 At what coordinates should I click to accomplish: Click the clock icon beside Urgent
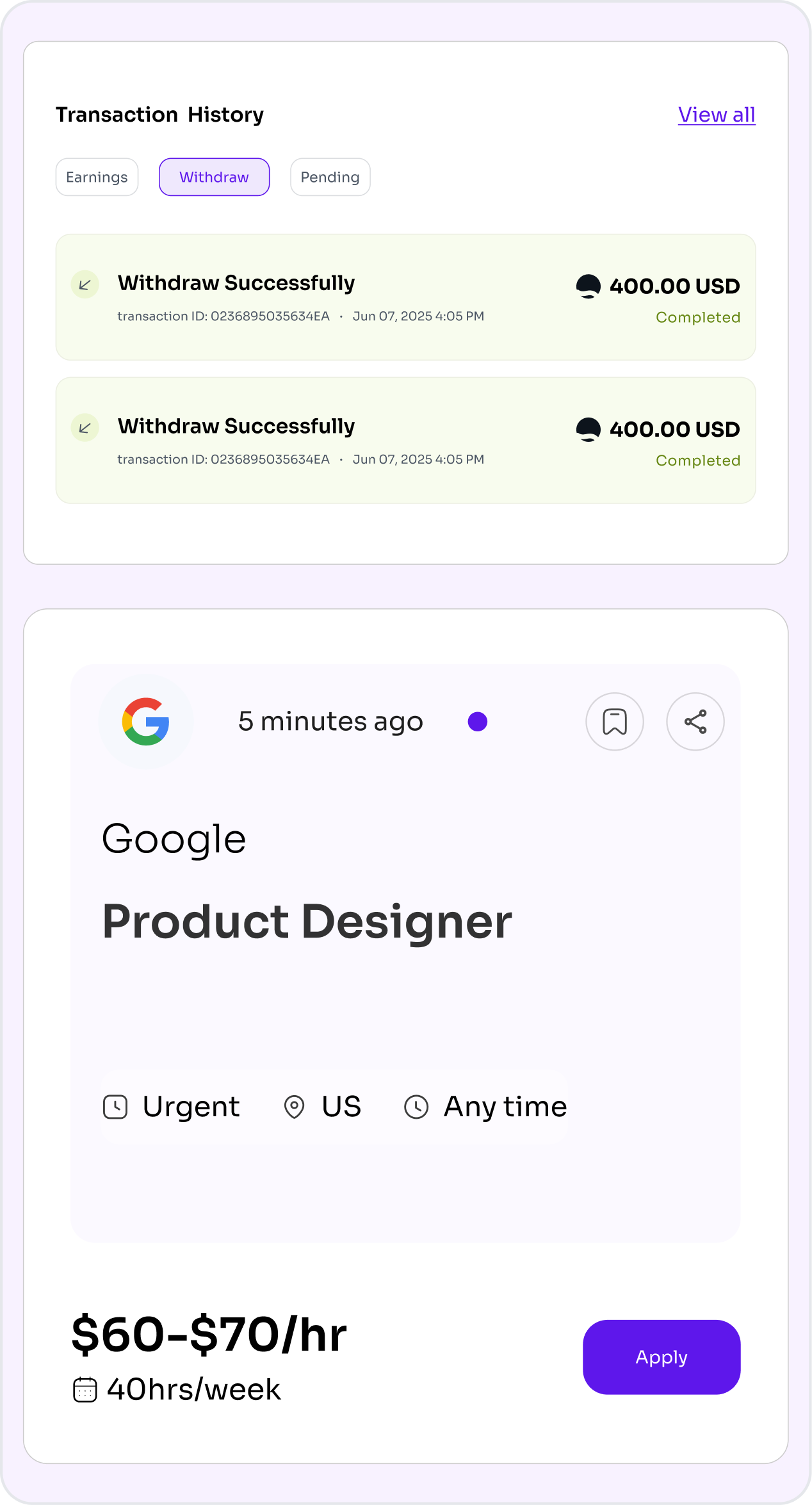[x=115, y=1107]
